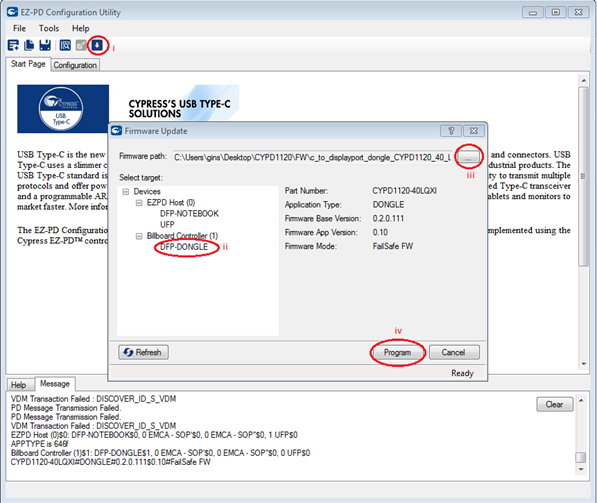The width and height of the screenshot is (597, 503).
Task: Collapse the Billboard Controller (1) node
Action: coord(139,236)
